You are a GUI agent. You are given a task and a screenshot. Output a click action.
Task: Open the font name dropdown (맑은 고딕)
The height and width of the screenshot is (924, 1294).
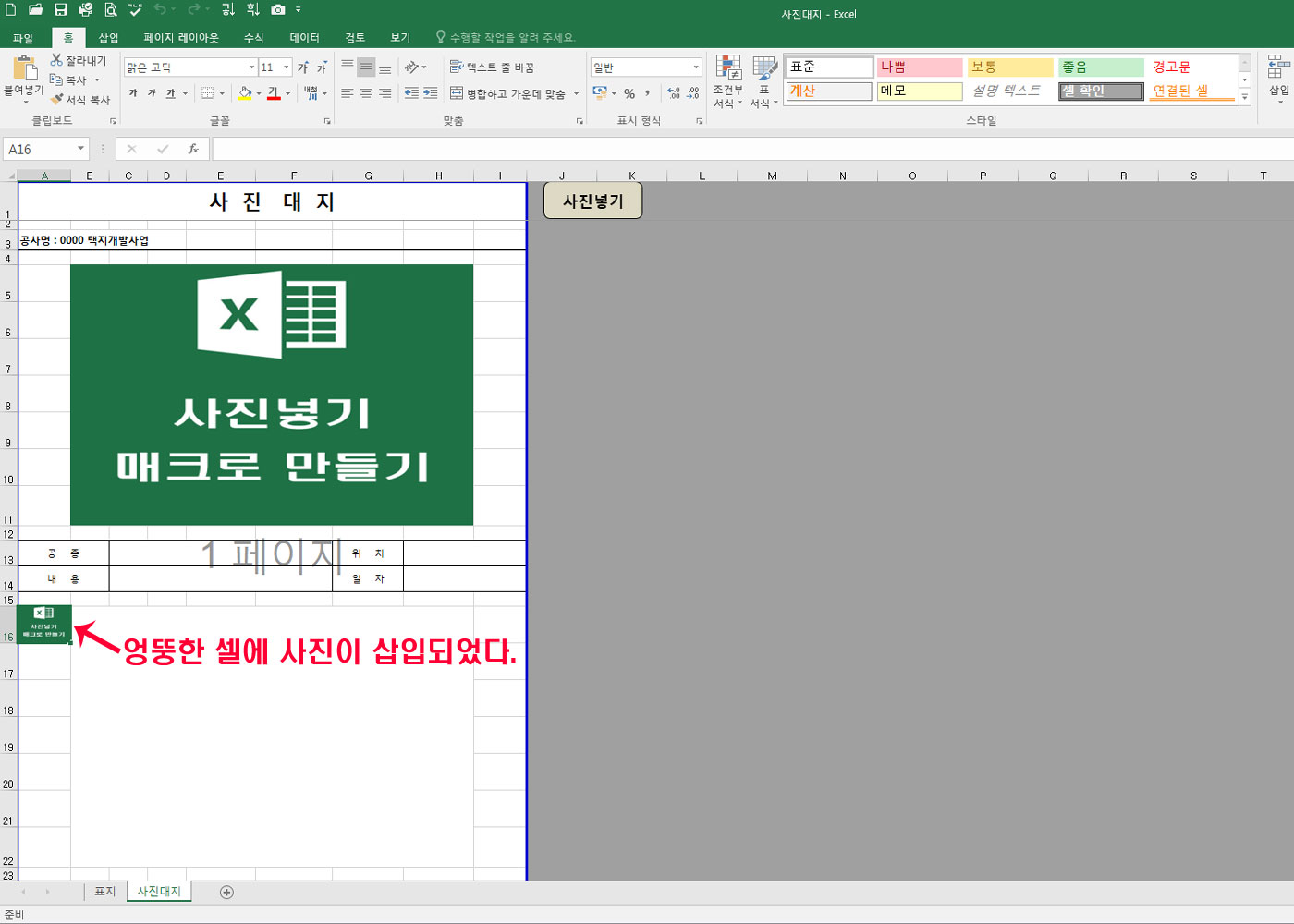tap(251, 67)
